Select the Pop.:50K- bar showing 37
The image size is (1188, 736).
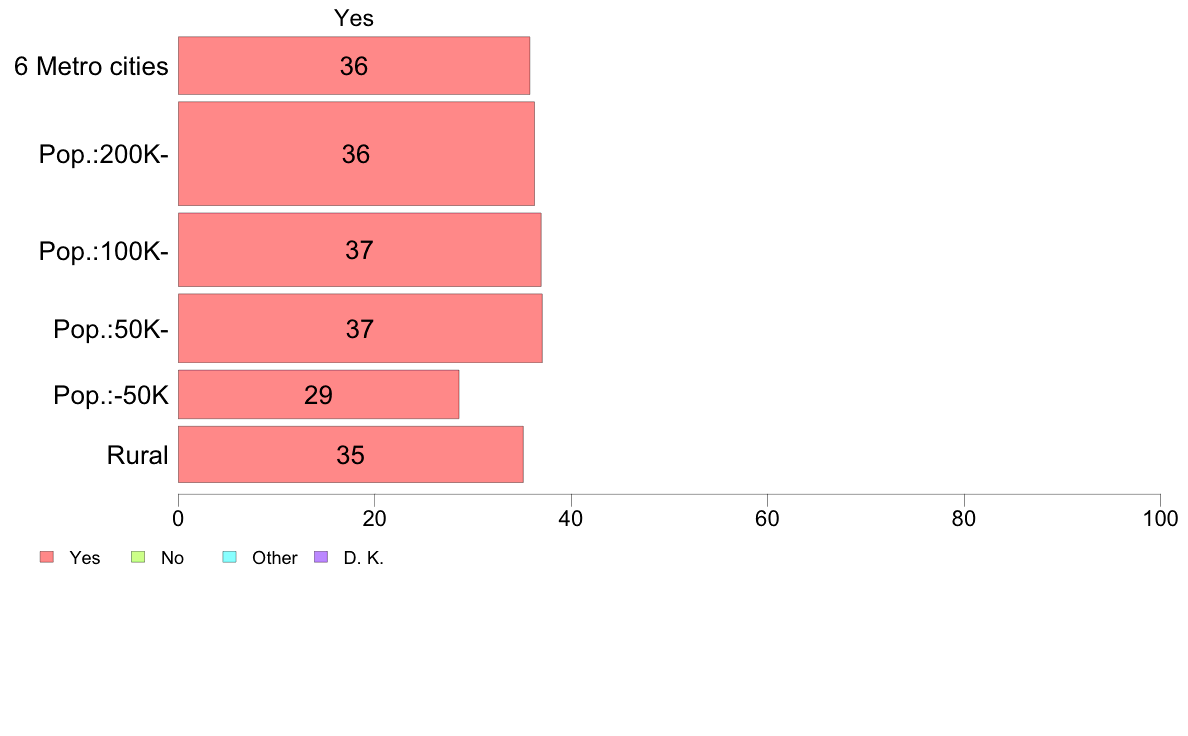tap(361, 328)
